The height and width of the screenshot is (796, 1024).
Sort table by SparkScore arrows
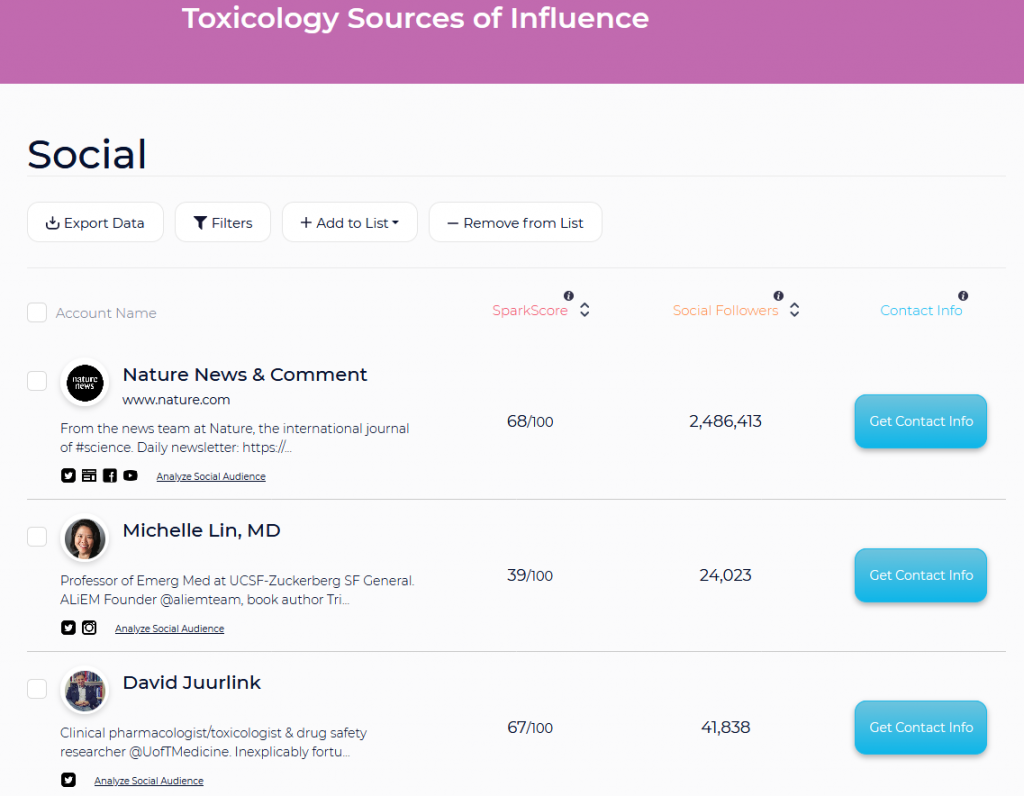pyautogui.click(x=584, y=310)
